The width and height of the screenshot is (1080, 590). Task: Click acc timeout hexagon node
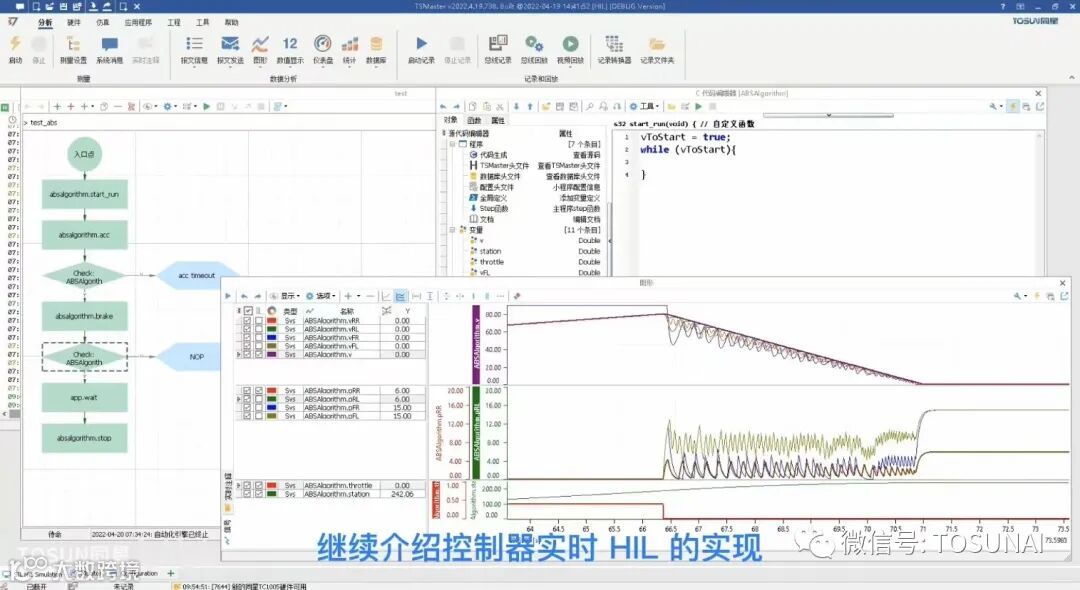coord(197,275)
